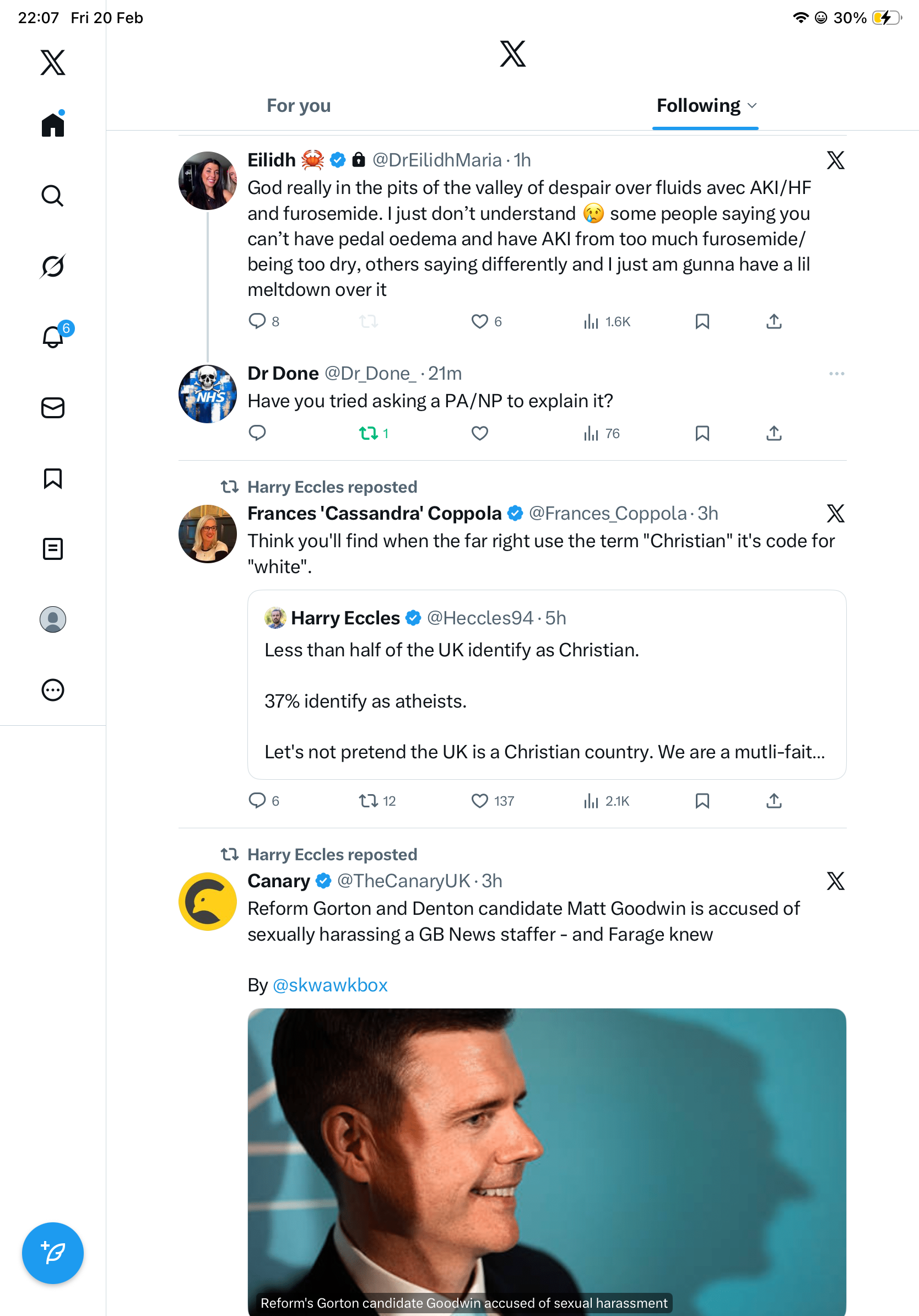Share Eilidh's post via share icon

tap(774, 321)
